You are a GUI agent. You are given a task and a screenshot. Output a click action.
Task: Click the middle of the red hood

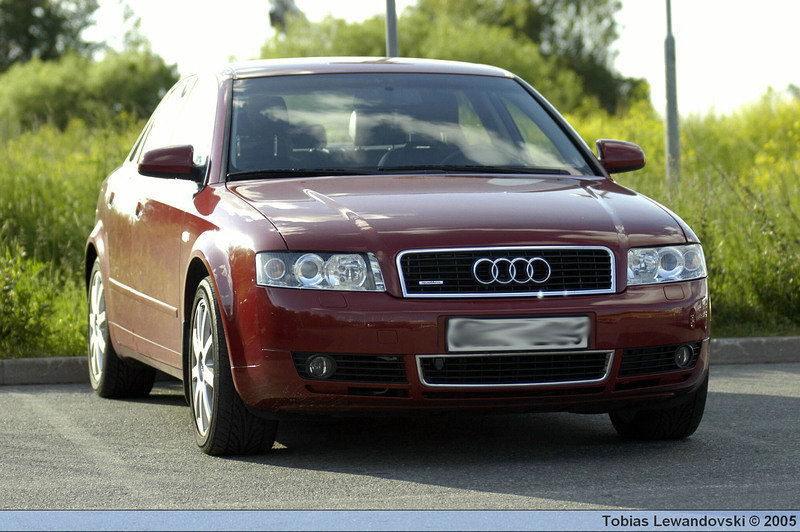[450, 212]
